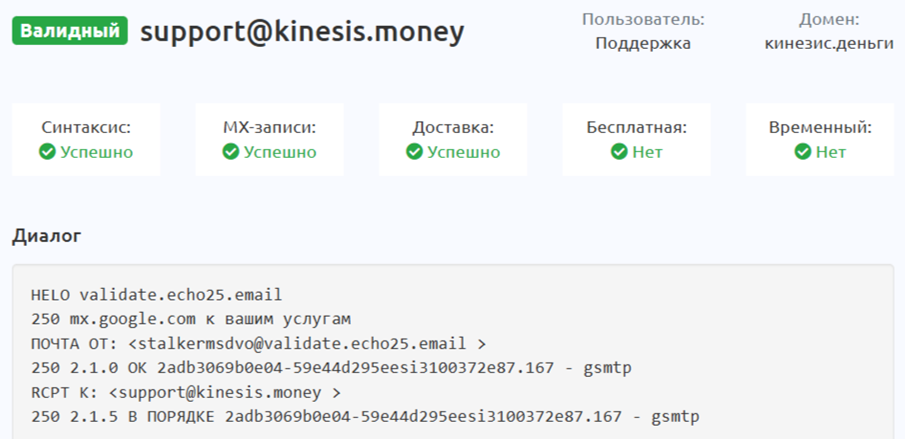This screenshot has width=905, height=439.
Task: Click the check icon under MX-записи
Action: (x=230, y=152)
